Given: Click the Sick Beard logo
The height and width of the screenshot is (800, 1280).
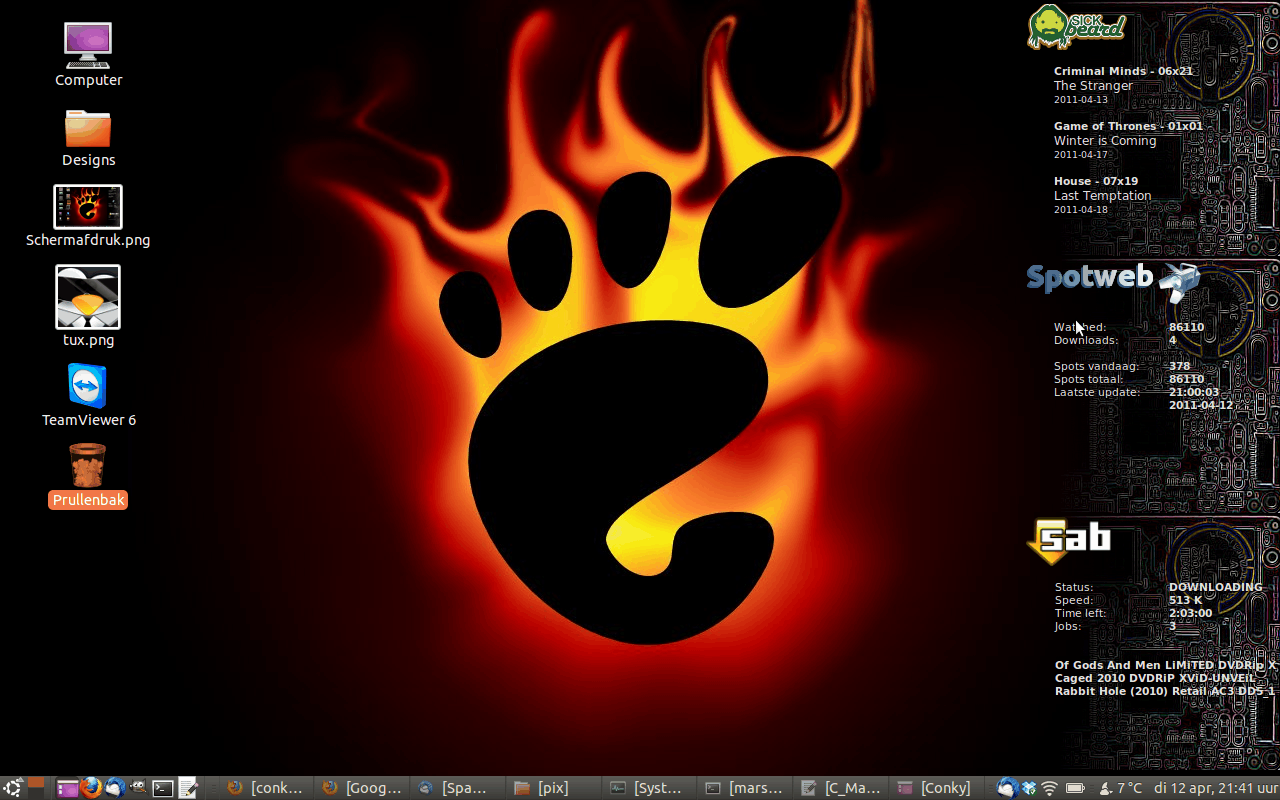Looking at the screenshot, I should pyautogui.click(x=1077, y=26).
